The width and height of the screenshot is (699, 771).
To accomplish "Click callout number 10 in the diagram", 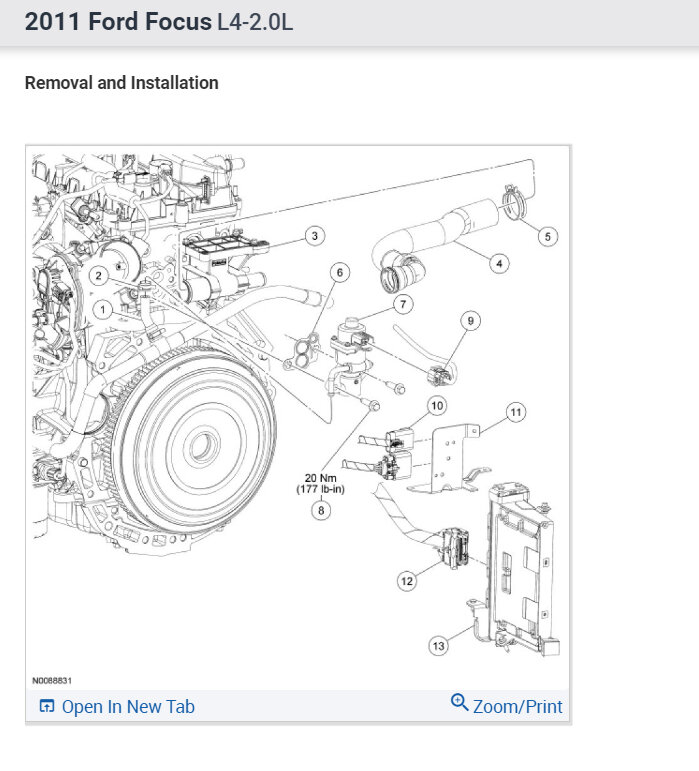I will [x=437, y=406].
